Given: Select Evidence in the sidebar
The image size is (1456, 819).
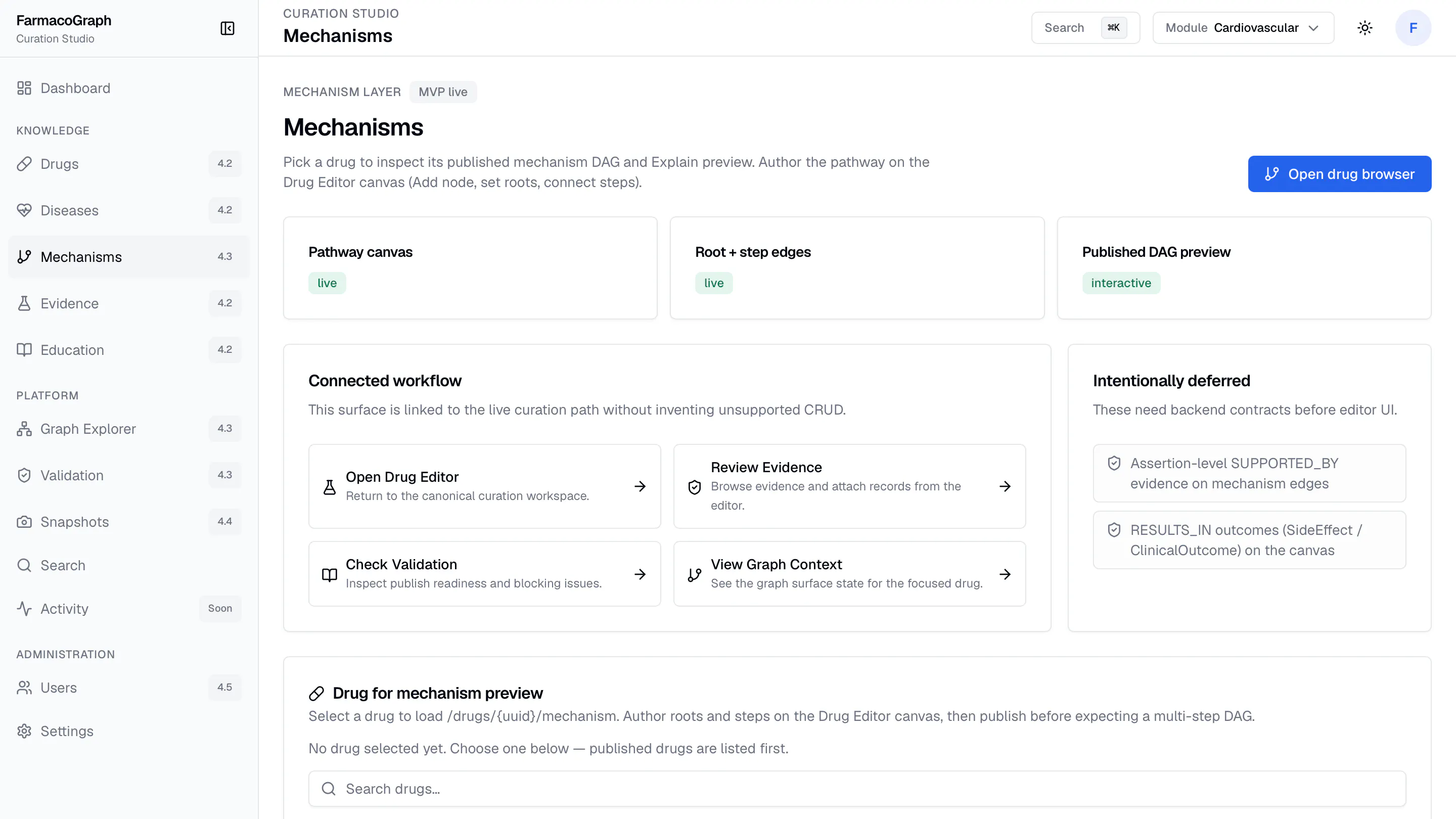Looking at the screenshot, I should pos(129,303).
